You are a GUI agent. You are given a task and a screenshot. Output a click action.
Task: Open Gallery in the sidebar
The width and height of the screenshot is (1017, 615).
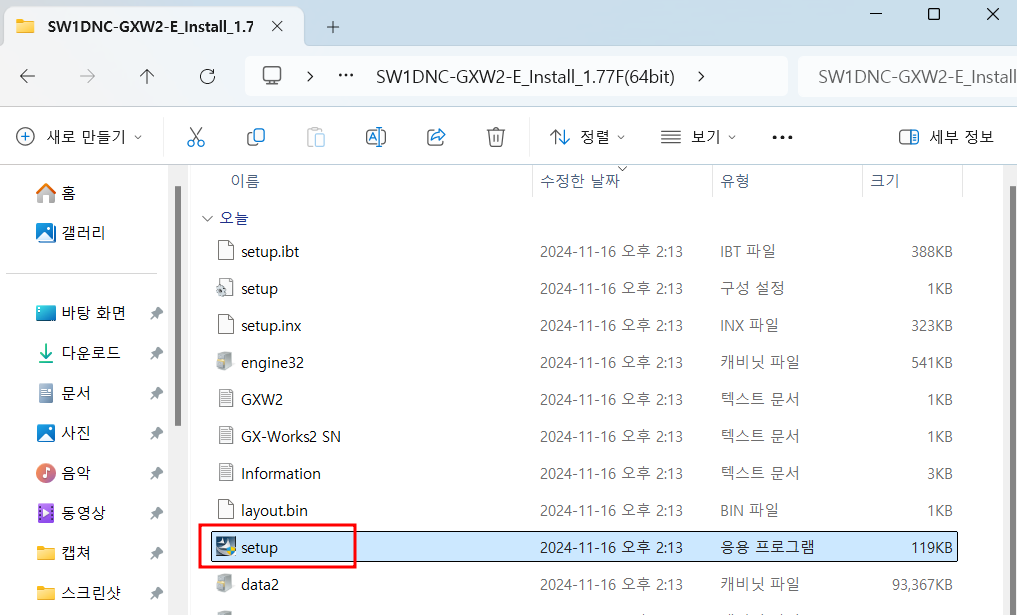click(x=71, y=233)
